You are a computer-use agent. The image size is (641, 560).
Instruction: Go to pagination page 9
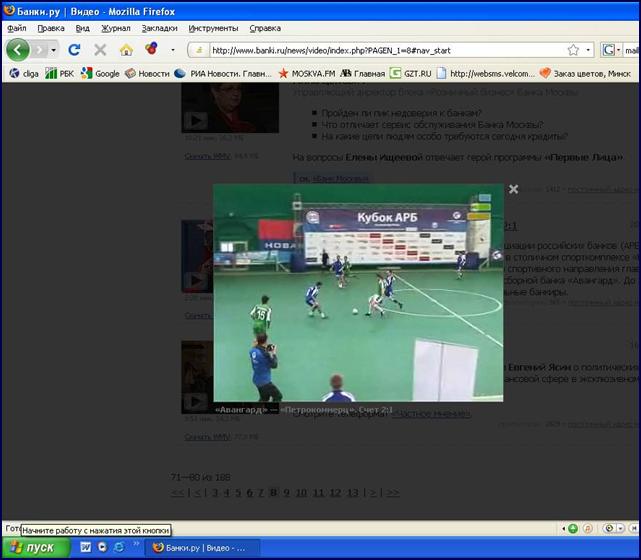287,493
